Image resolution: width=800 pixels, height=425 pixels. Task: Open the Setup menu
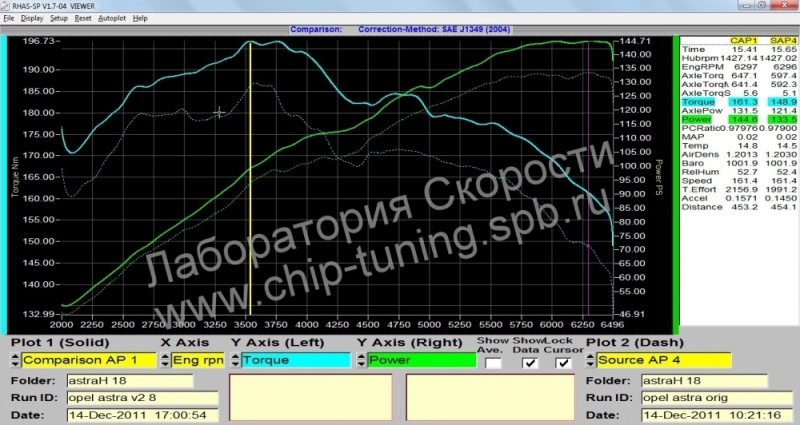(59, 18)
